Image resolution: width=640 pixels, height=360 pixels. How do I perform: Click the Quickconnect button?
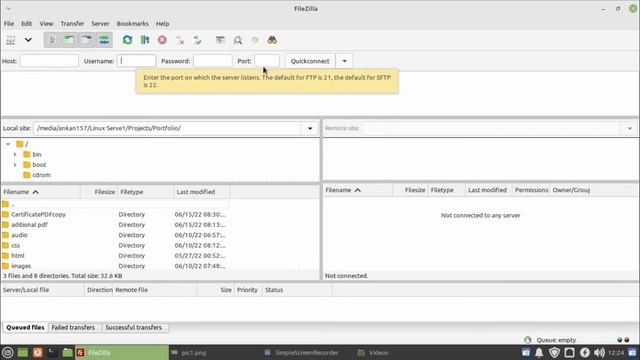[x=310, y=61]
